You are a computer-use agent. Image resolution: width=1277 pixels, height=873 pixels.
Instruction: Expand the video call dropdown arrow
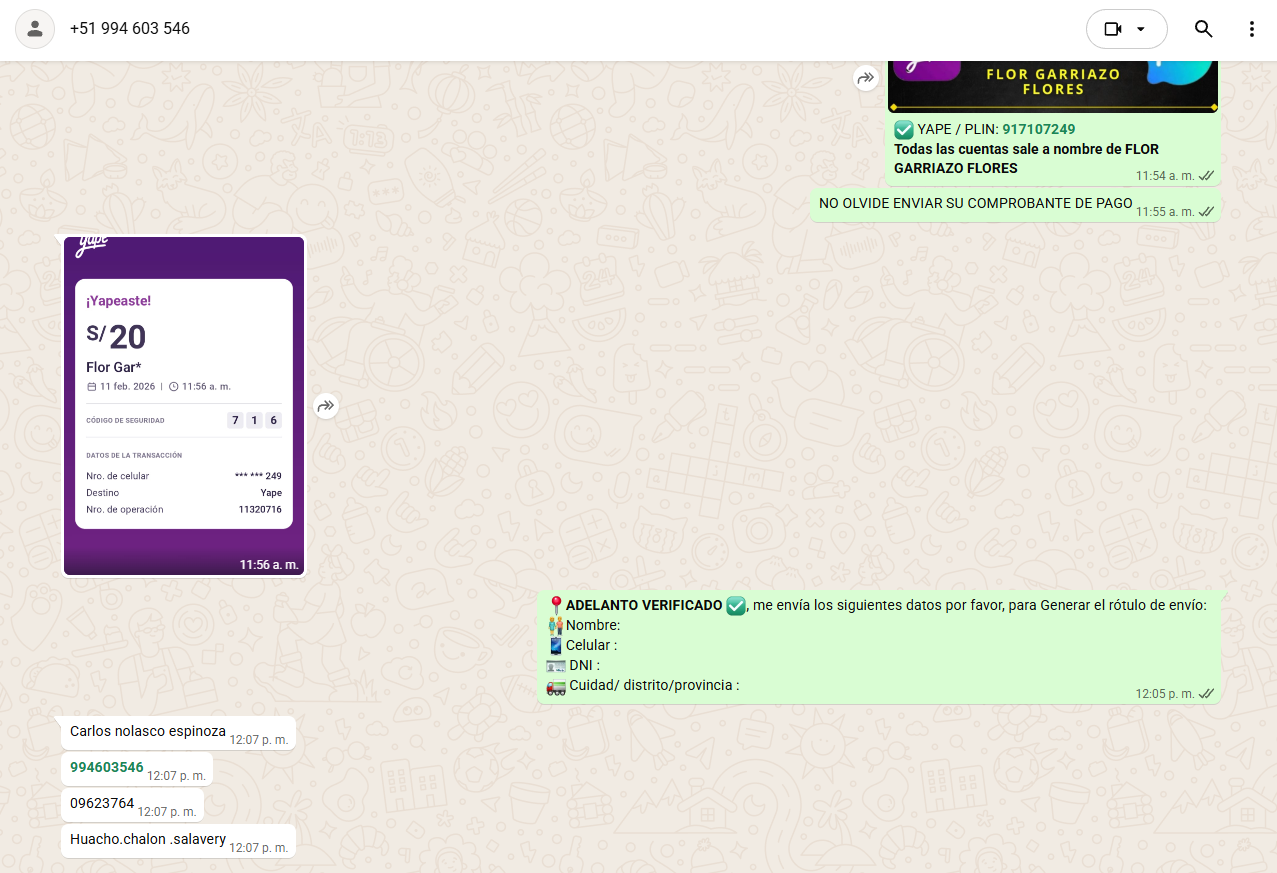pos(1141,29)
